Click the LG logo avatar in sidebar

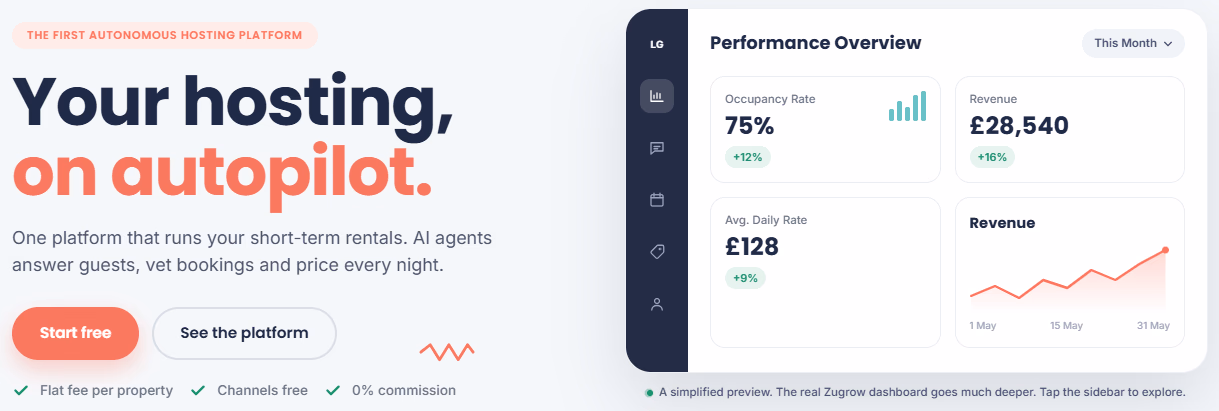pos(657,44)
